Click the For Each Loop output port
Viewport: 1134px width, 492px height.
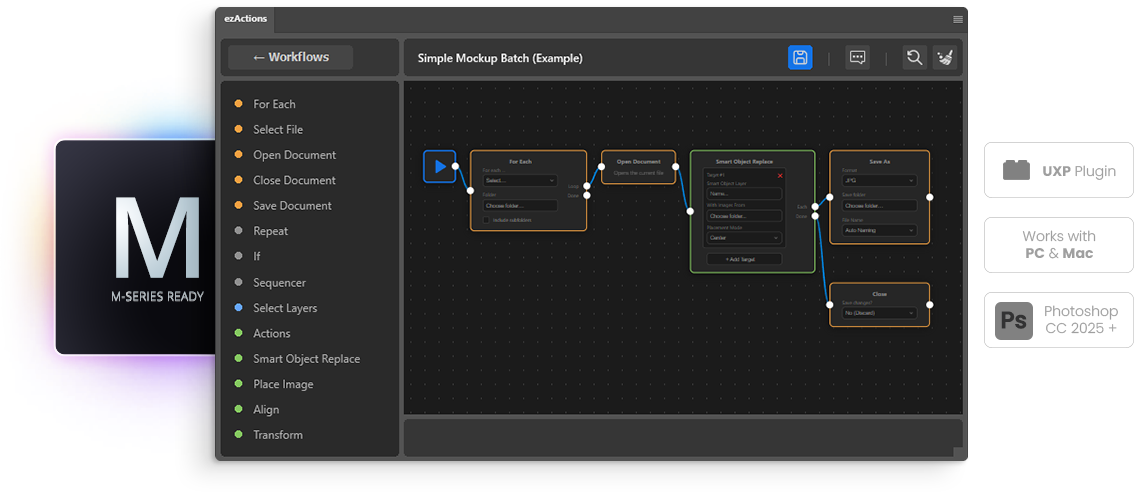[587, 186]
